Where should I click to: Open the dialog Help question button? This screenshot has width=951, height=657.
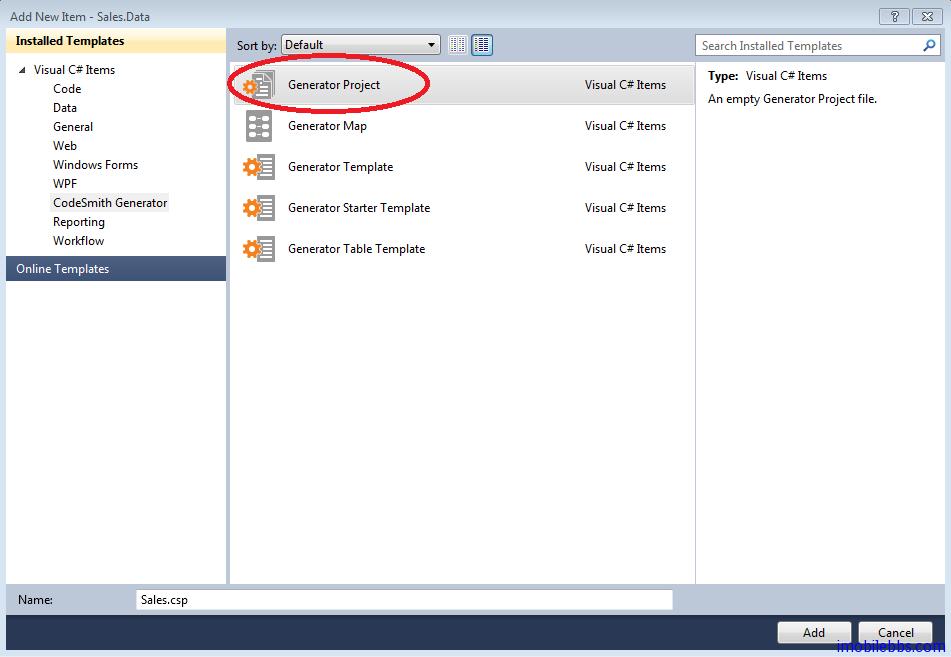pyautogui.click(x=893, y=16)
